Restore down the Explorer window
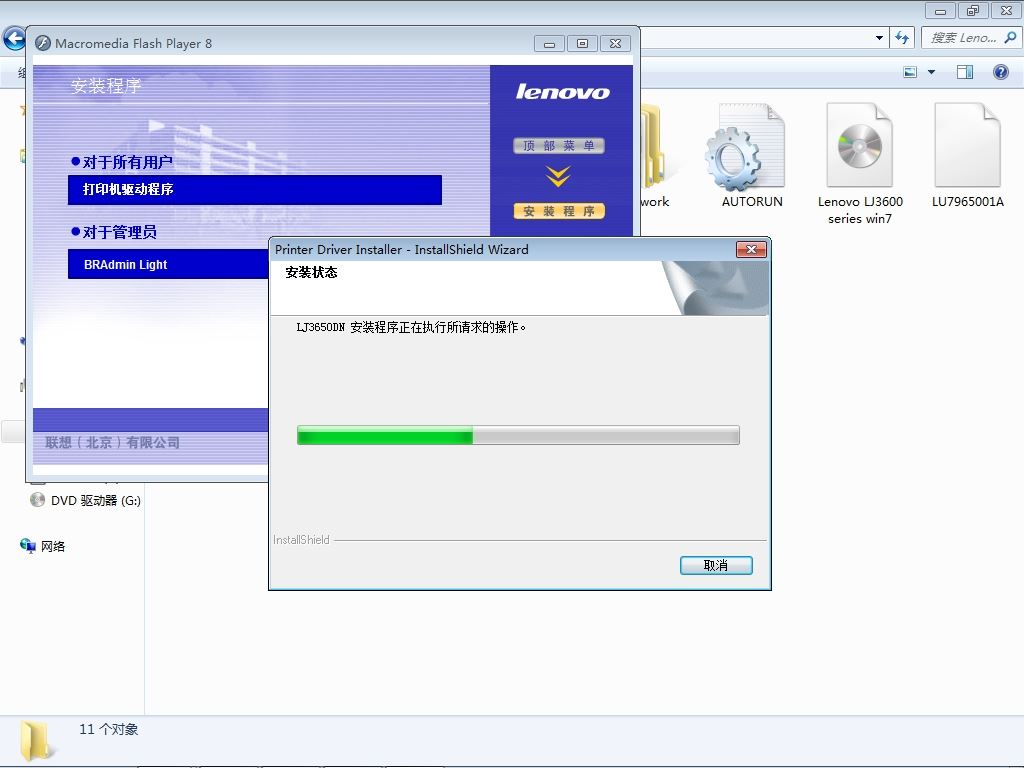Image resolution: width=1024 pixels, height=768 pixels. [973, 10]
